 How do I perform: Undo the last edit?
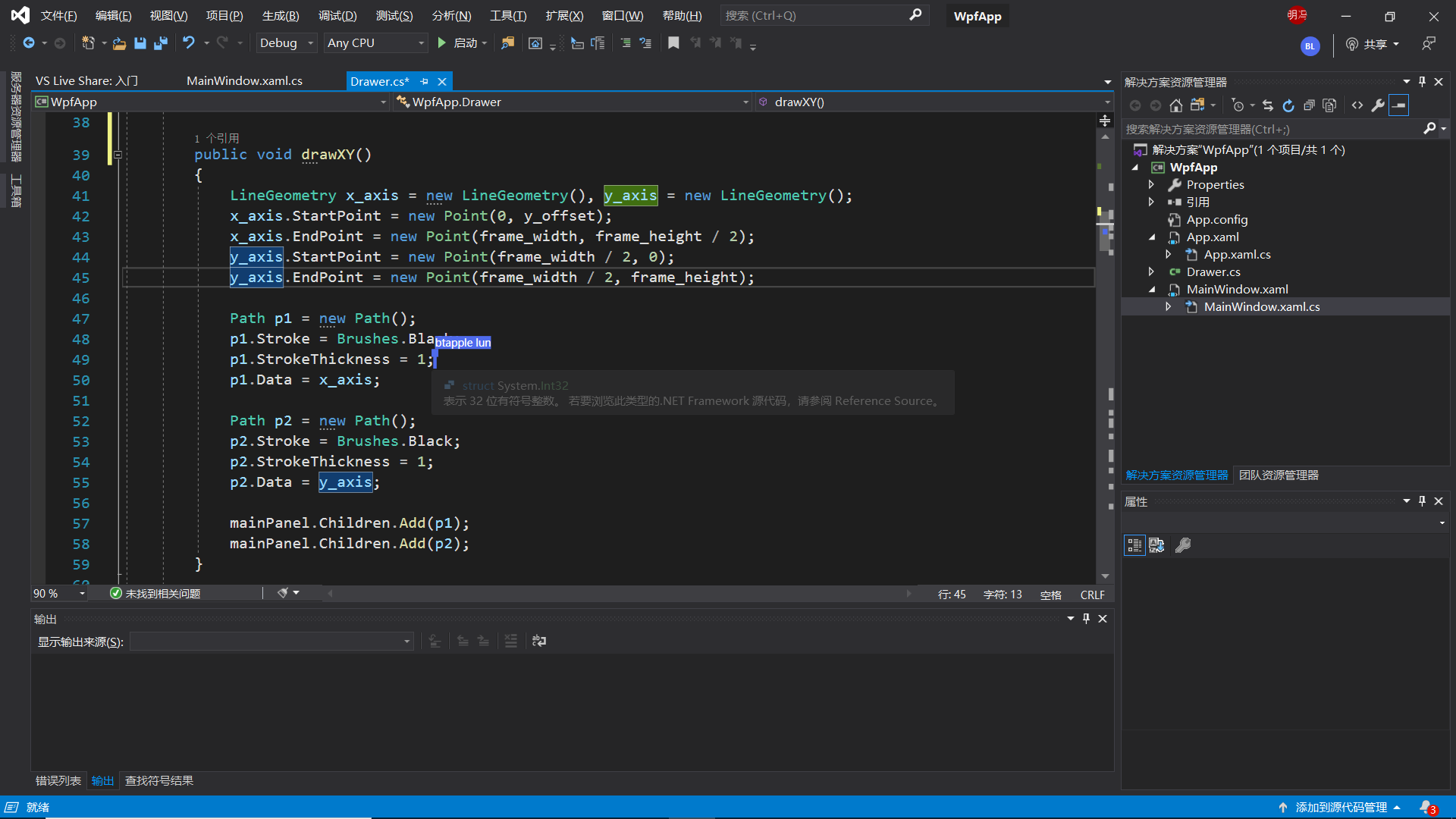[x=189, y=43]
